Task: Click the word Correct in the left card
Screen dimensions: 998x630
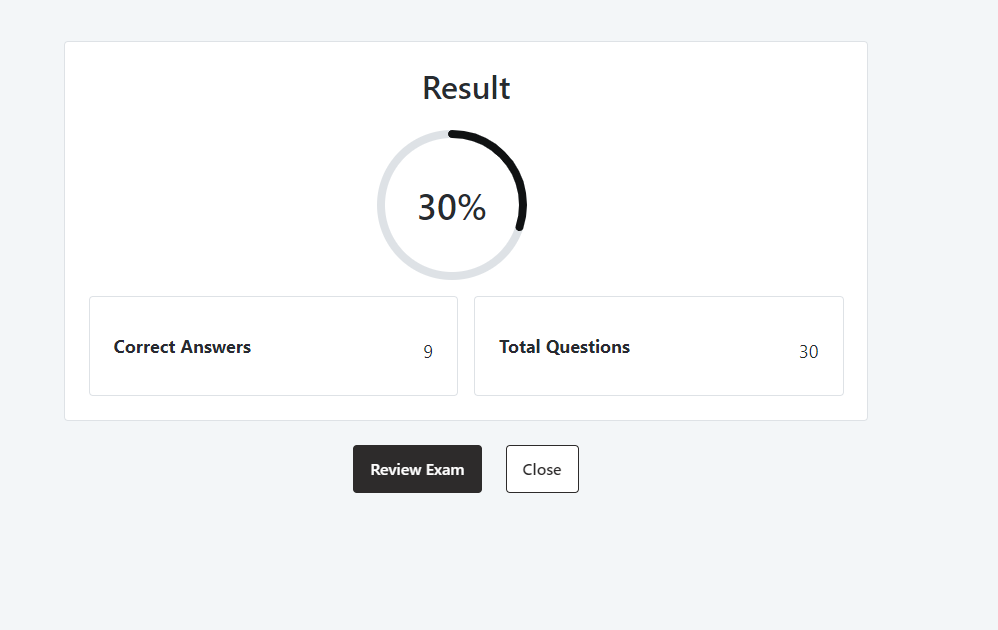Action: pos(145,347)
